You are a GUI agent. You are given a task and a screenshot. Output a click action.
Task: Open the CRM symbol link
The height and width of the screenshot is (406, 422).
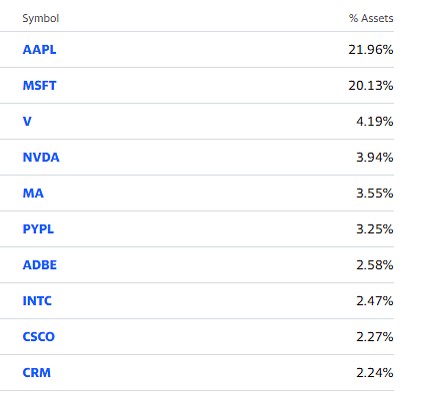coord(37,373)
